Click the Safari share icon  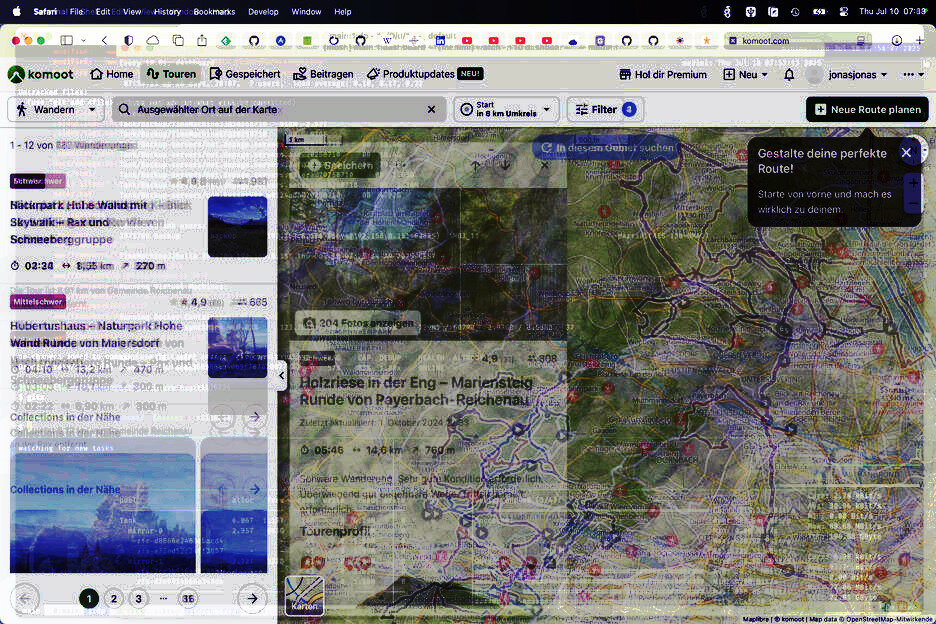[202, 40]
